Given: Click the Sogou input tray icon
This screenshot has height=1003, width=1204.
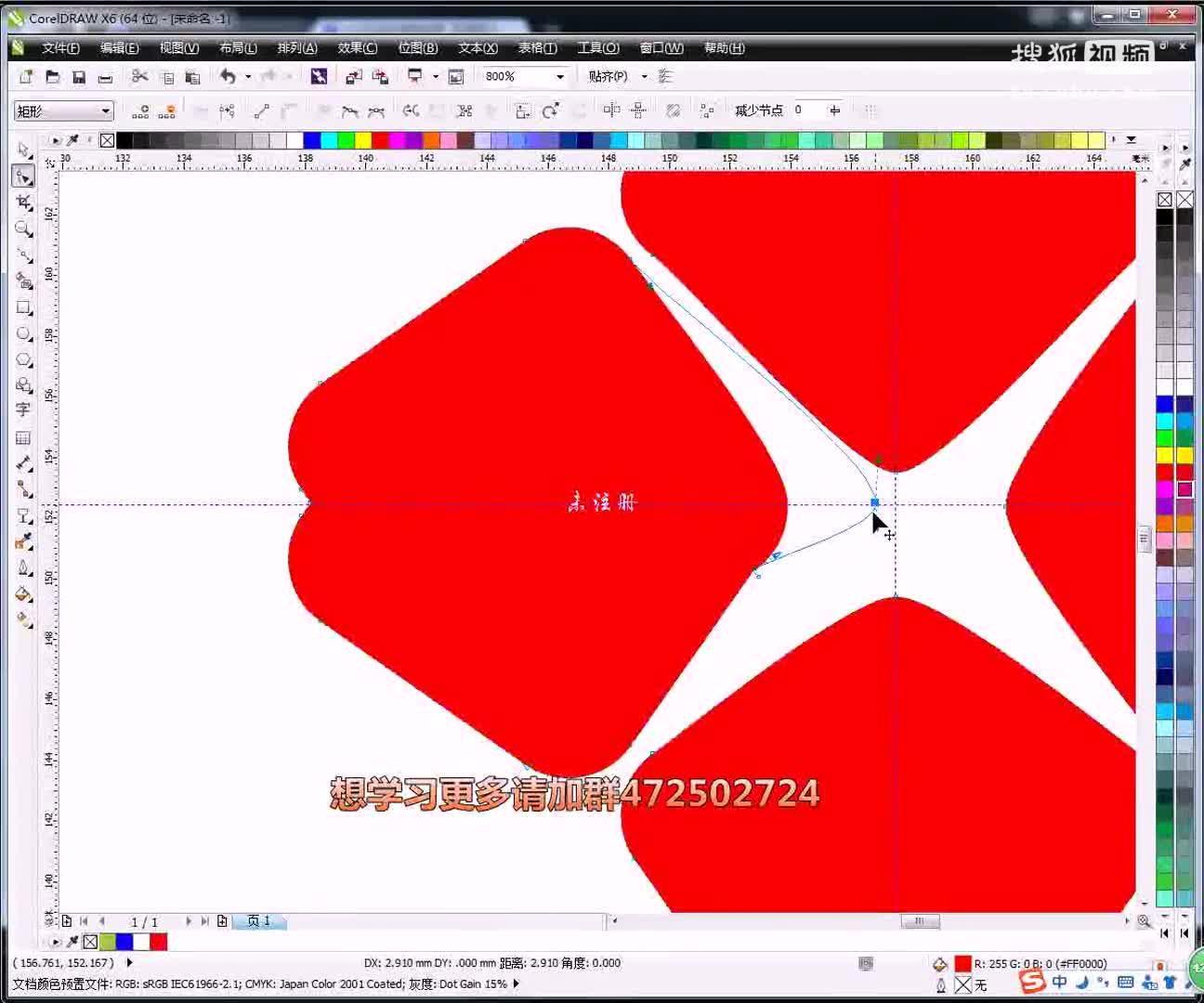Looking at the screenshot, I should tap(1031, 983).
